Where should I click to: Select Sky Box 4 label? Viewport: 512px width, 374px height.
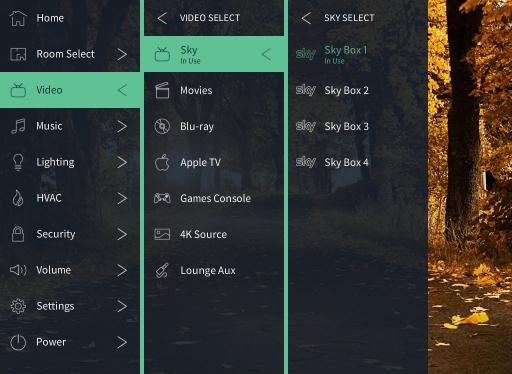tap(347, 162)
